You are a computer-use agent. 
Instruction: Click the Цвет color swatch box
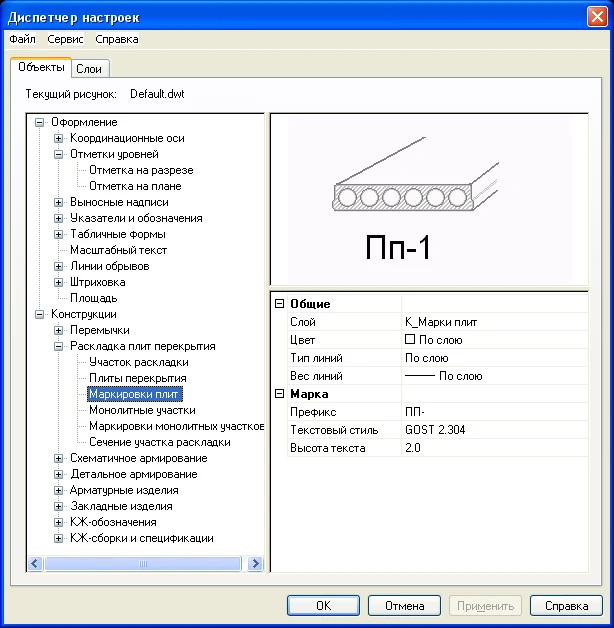pos(410,340)
